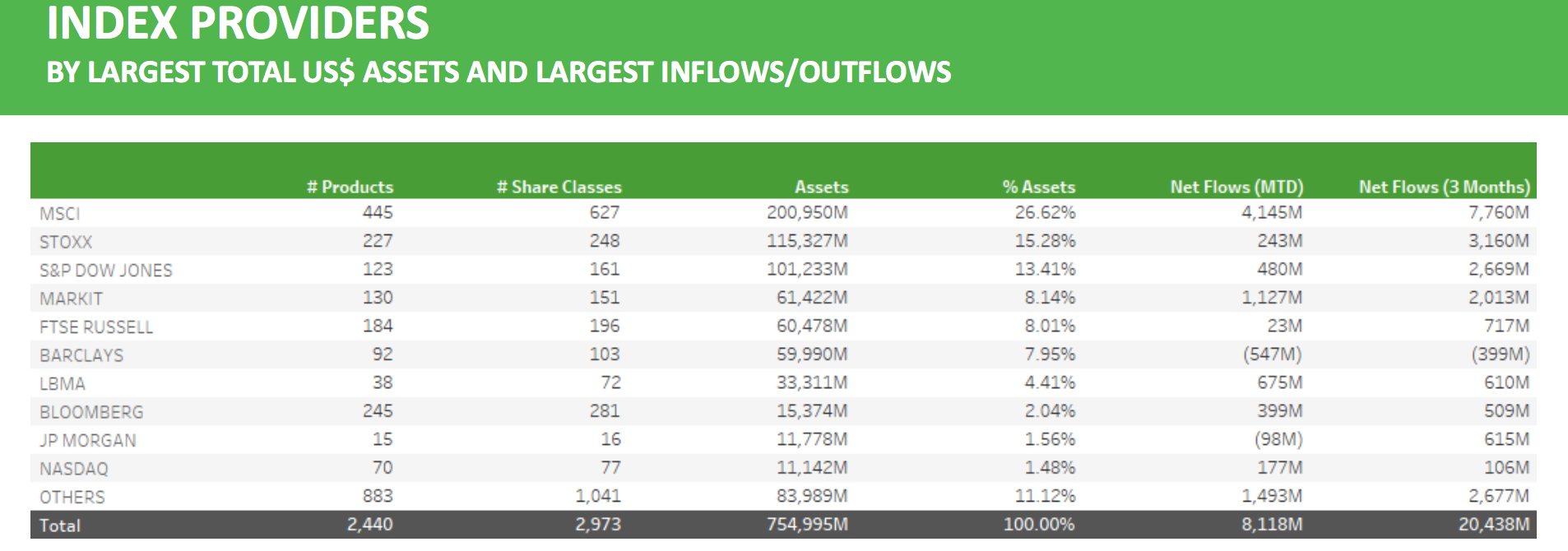This screenshot has width=1568, height=551.
Task: Select the OTHERS row label
Action: click(x=72, y=498)
